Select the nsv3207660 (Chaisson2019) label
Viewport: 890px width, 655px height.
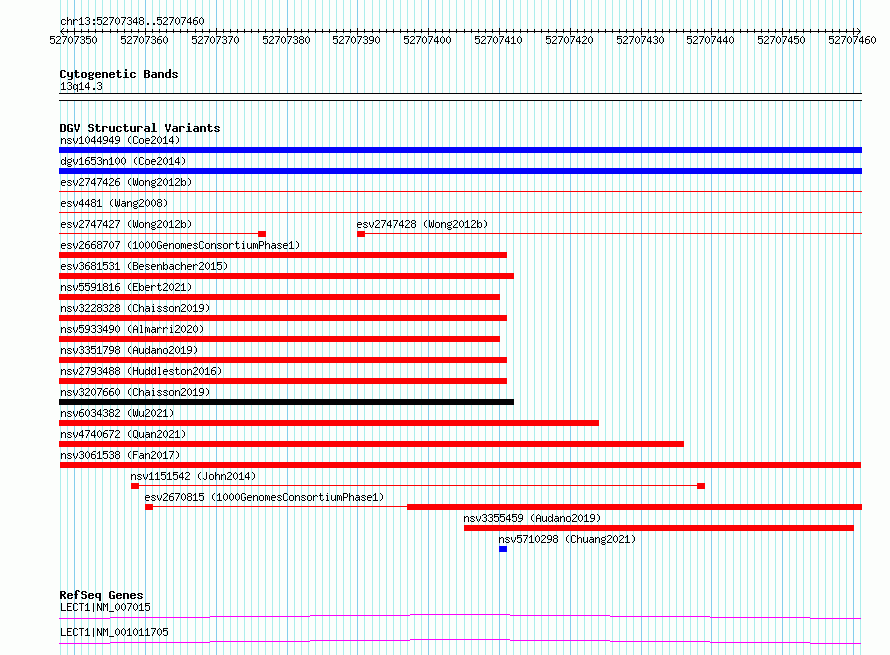pos(135,392)
